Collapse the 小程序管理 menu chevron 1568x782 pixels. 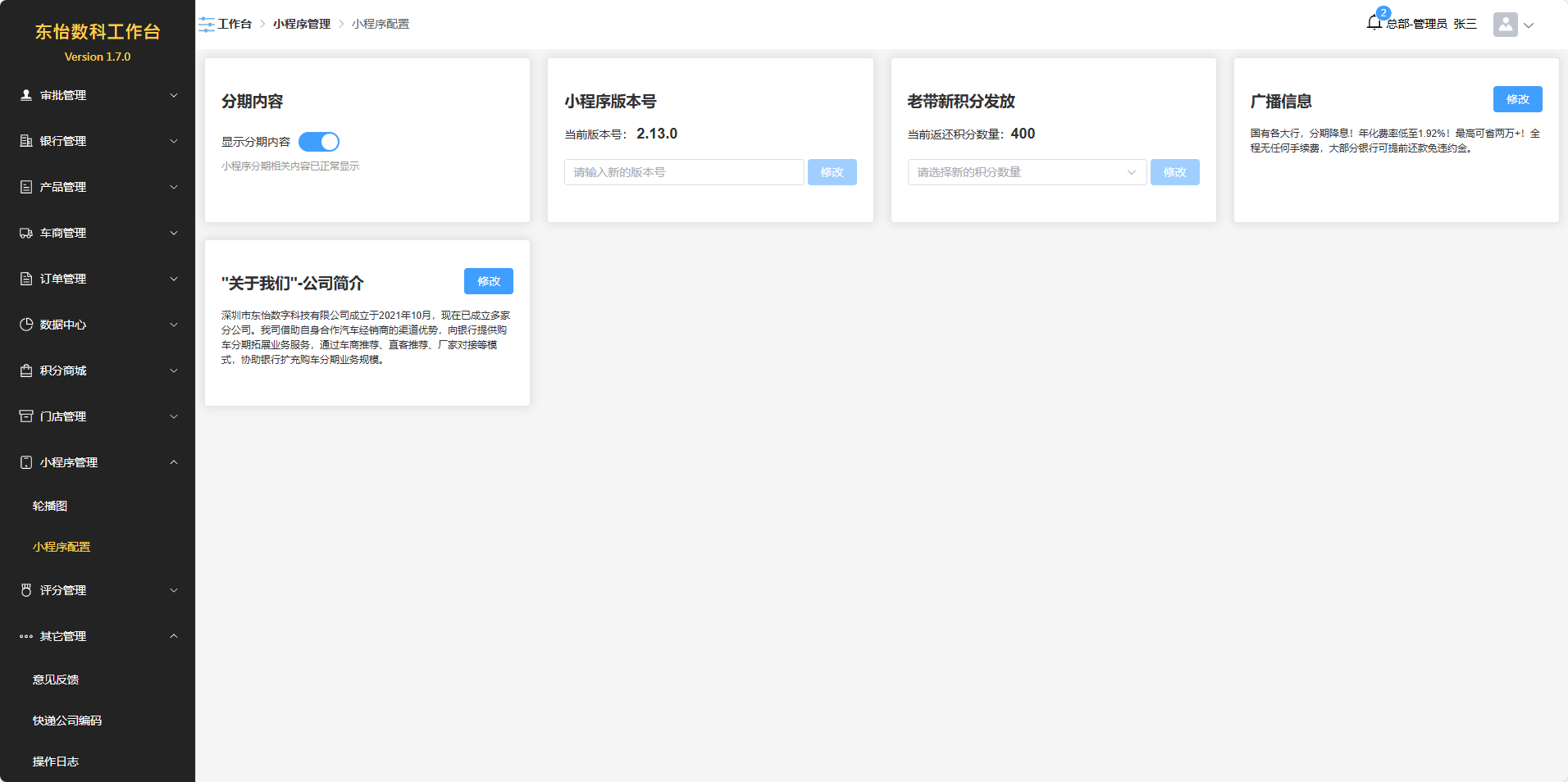pyautogui.click(x=174, y=462)
